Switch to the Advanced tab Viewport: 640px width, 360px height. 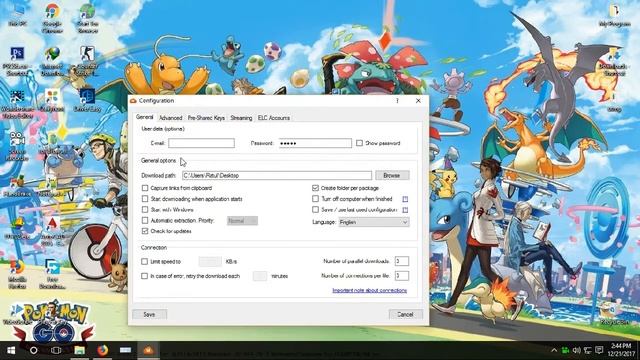pos(171,118)
